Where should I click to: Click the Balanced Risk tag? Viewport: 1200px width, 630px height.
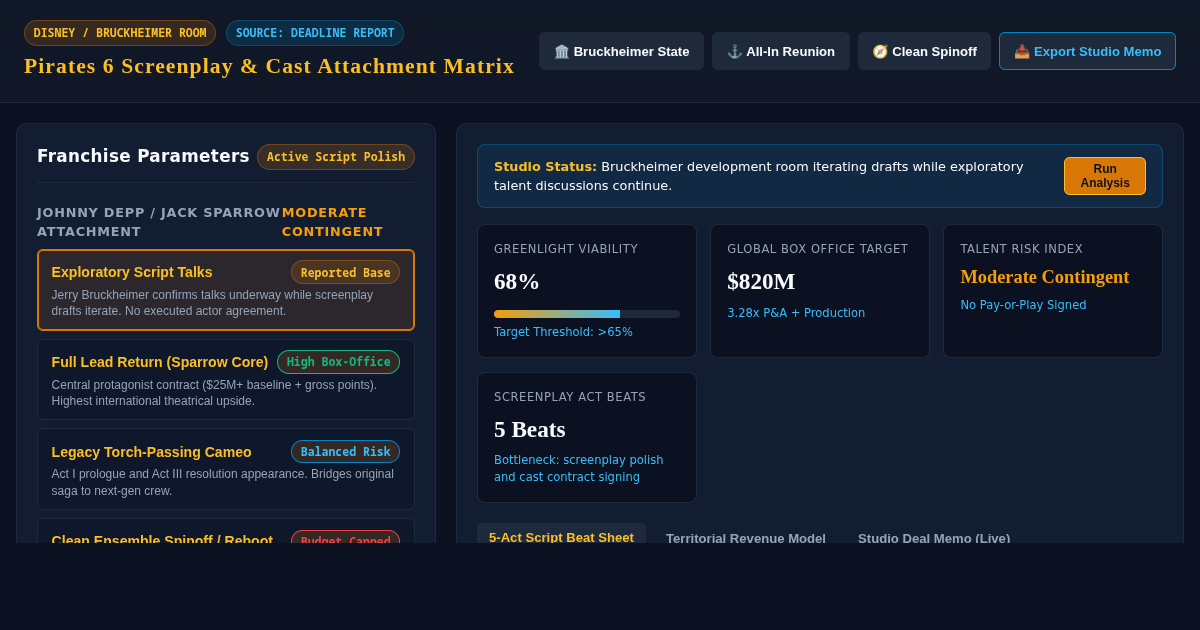point(346,452)
